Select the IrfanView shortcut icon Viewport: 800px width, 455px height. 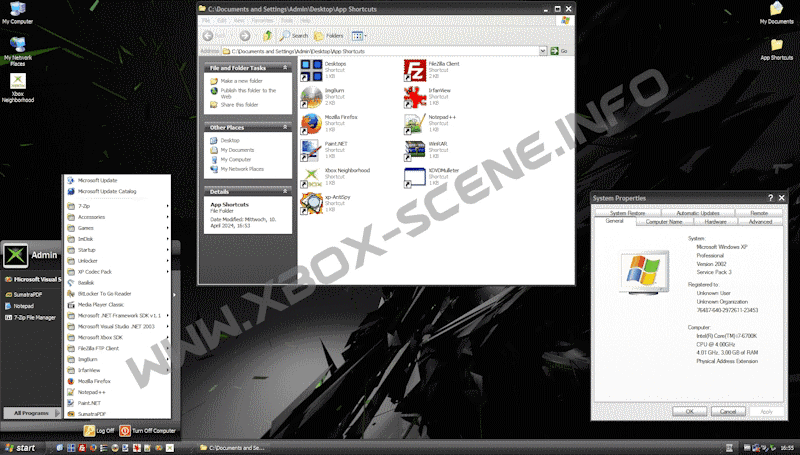[x=415, y=97]
